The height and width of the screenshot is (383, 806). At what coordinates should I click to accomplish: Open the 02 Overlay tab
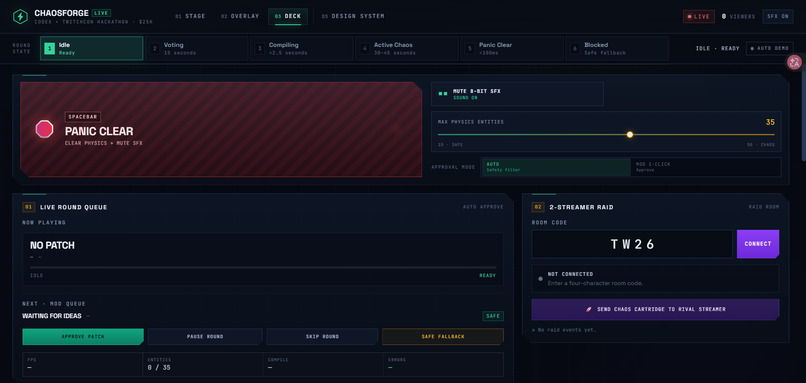pyautogui.click(x=240, y=16)
